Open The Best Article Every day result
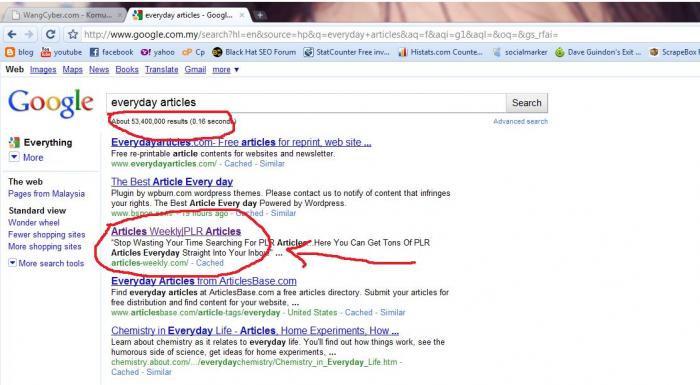 click(x=172, y=182)
